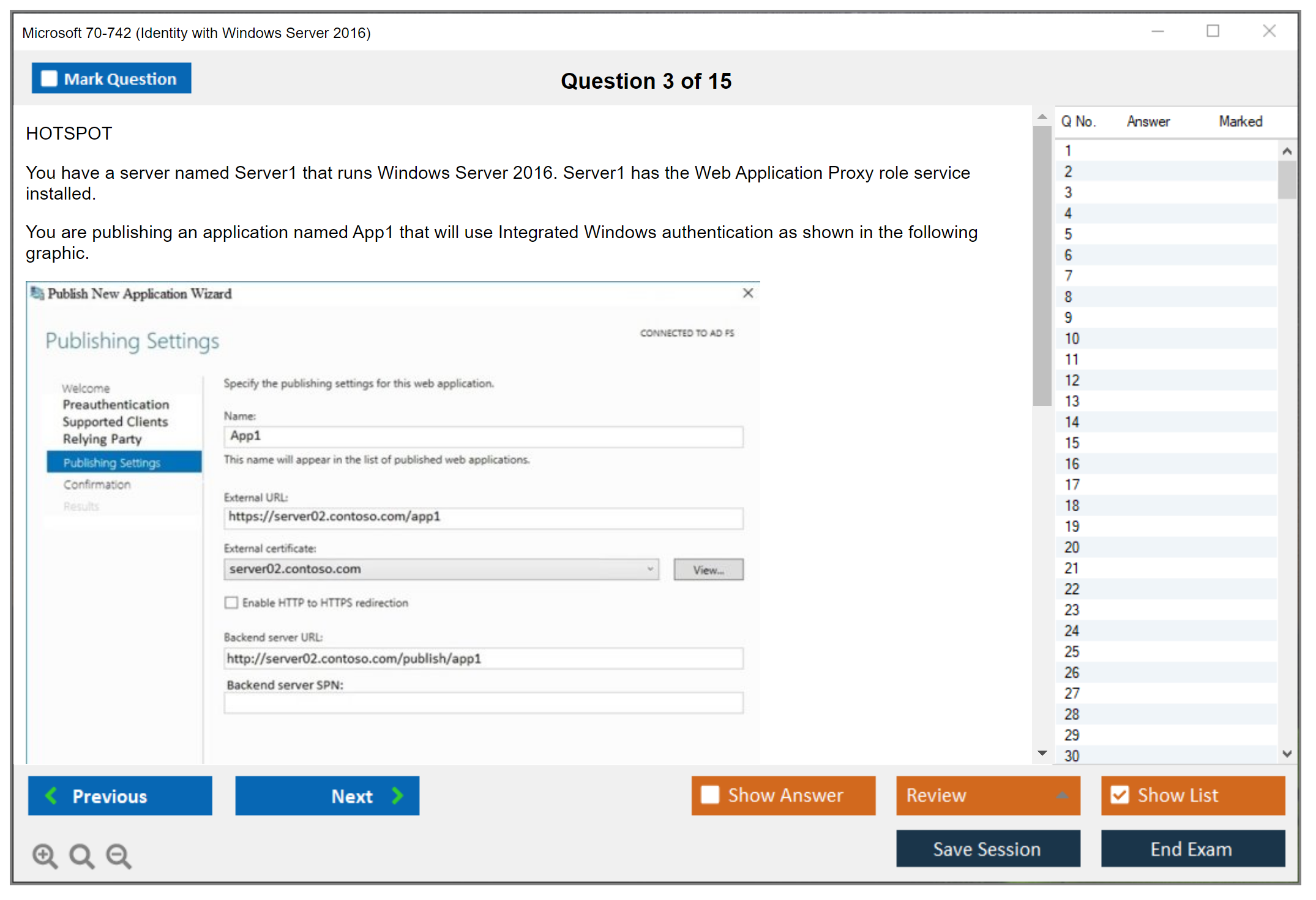Enable HTTP to HTTPS redirection
The width and height of the screenshot is (1316, 900).
pyautogui.click(x=231, y=602)
